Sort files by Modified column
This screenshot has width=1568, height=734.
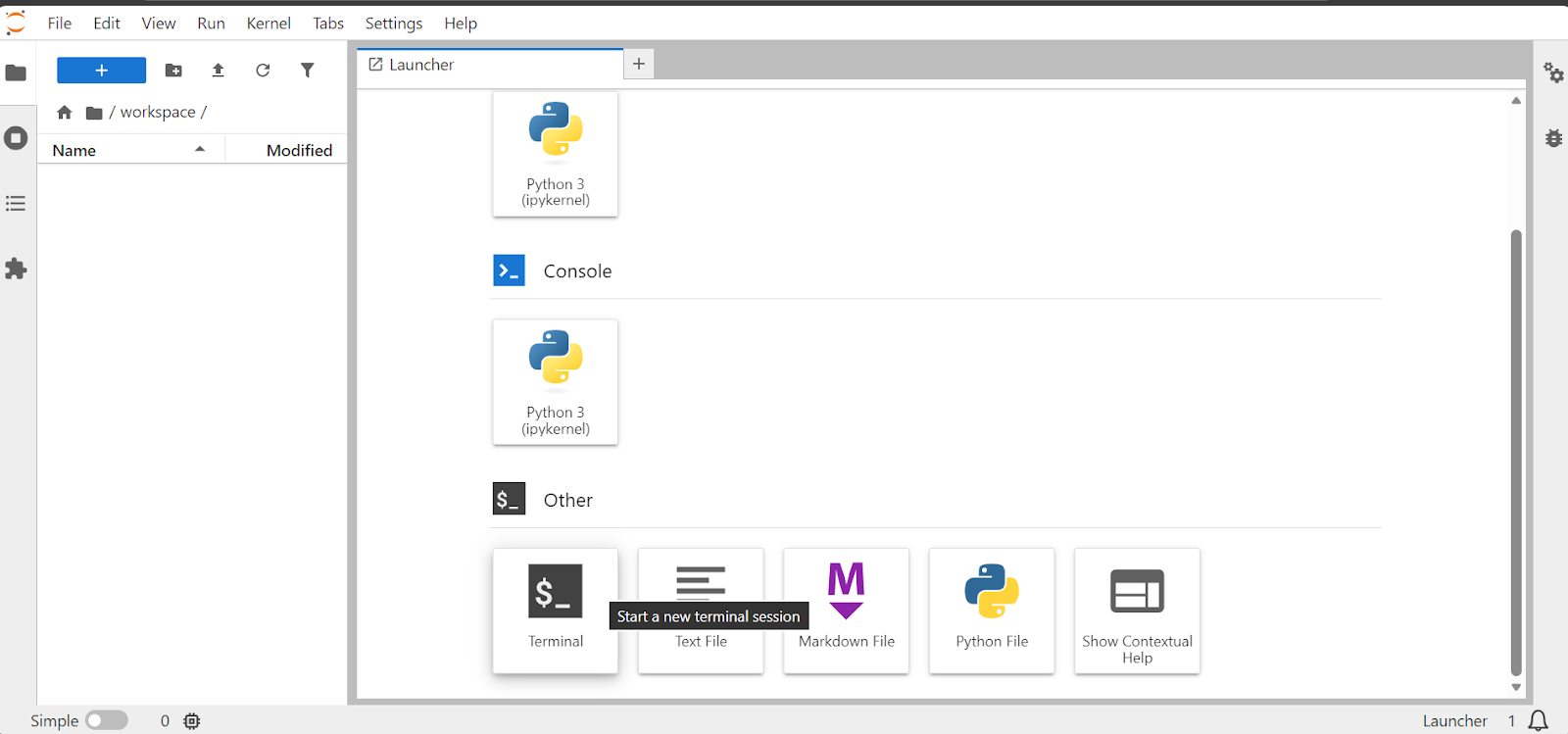299,150
